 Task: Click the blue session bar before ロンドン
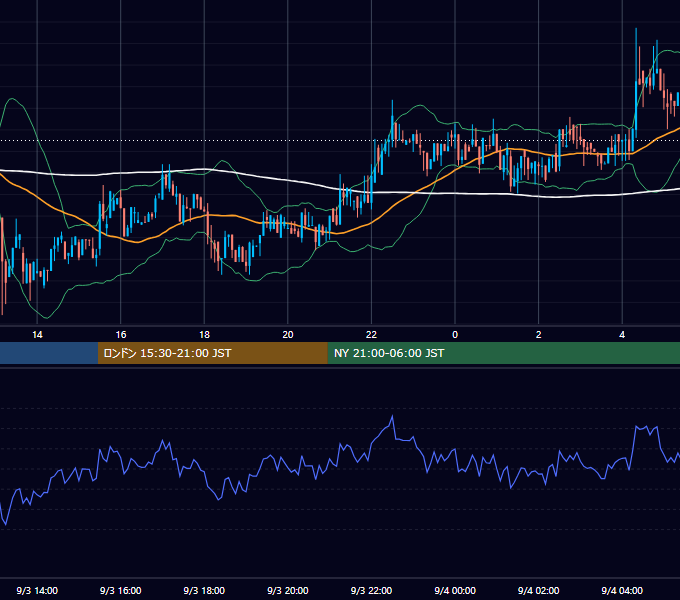(49, 353)
